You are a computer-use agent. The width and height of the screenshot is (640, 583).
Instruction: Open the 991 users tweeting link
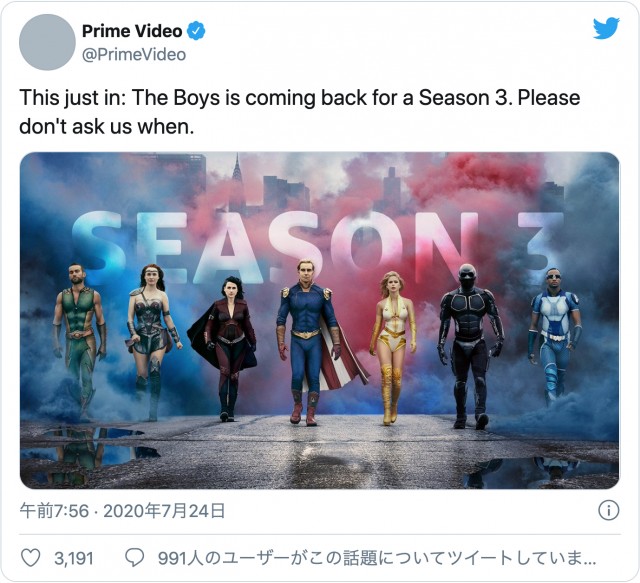tap(377, 558)
